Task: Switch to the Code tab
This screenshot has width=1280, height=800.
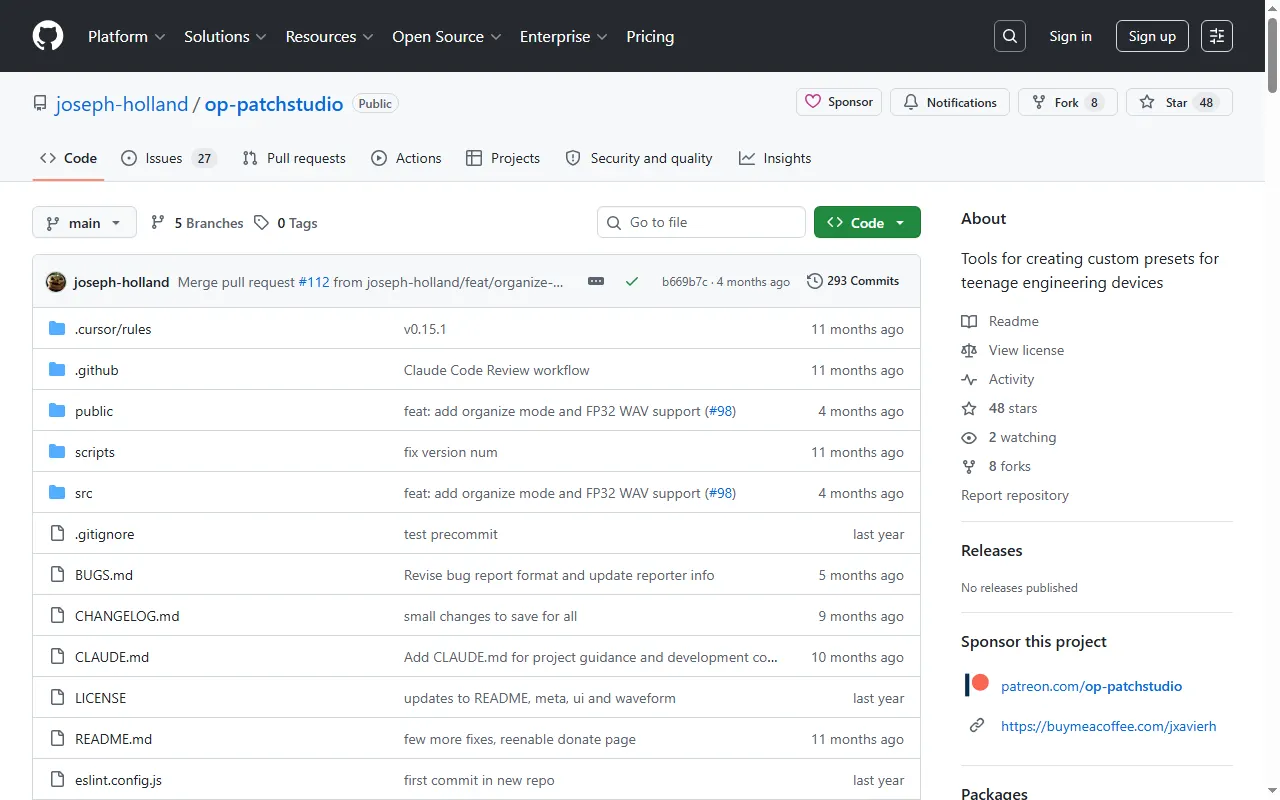Action: pos(68,158)
